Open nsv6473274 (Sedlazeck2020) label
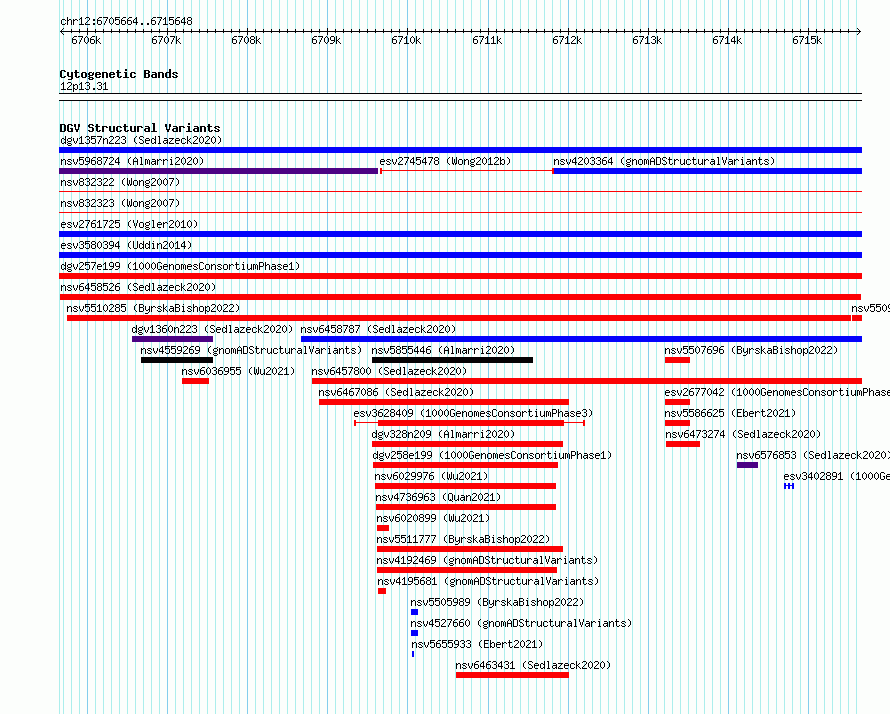The width and height of the screenshot is (890, 714). pos(743,434)
